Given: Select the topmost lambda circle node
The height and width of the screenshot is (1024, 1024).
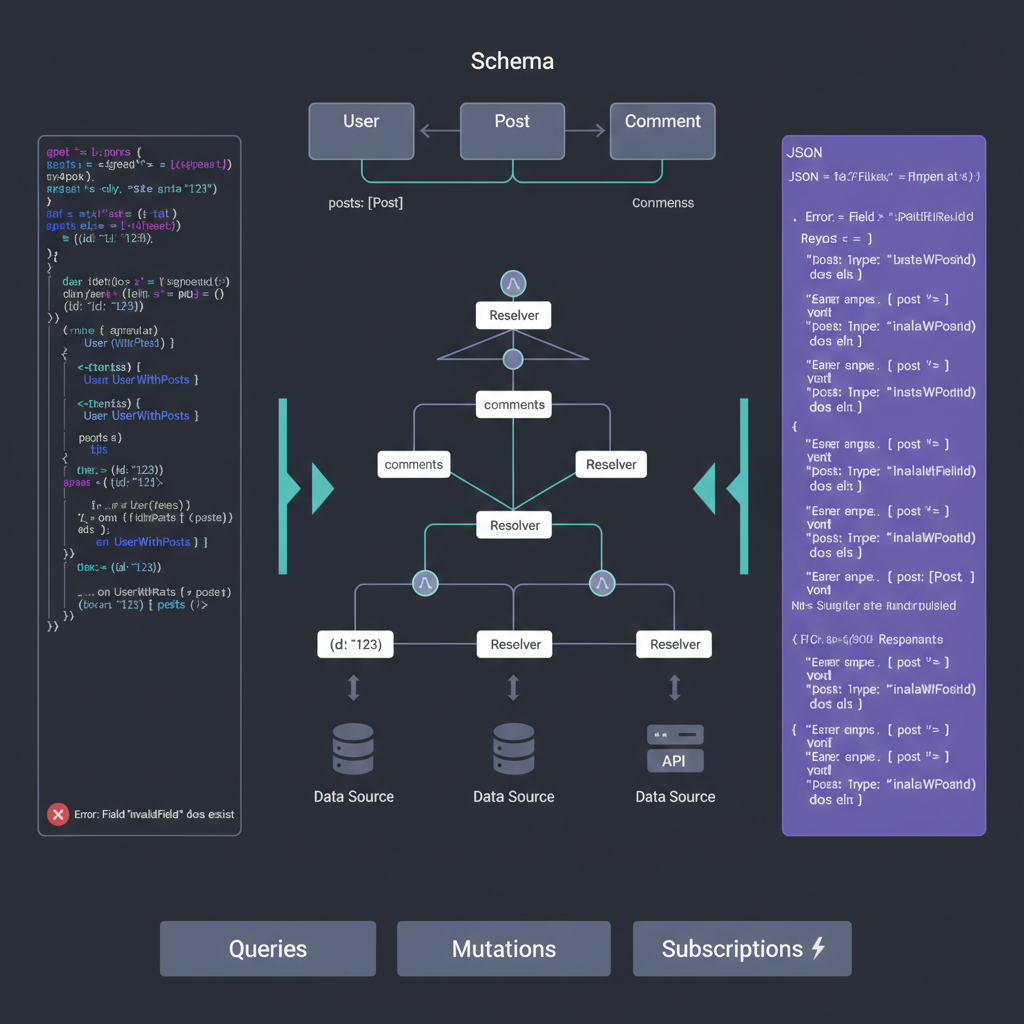Looking at the screenshot, I should point(513,284).
